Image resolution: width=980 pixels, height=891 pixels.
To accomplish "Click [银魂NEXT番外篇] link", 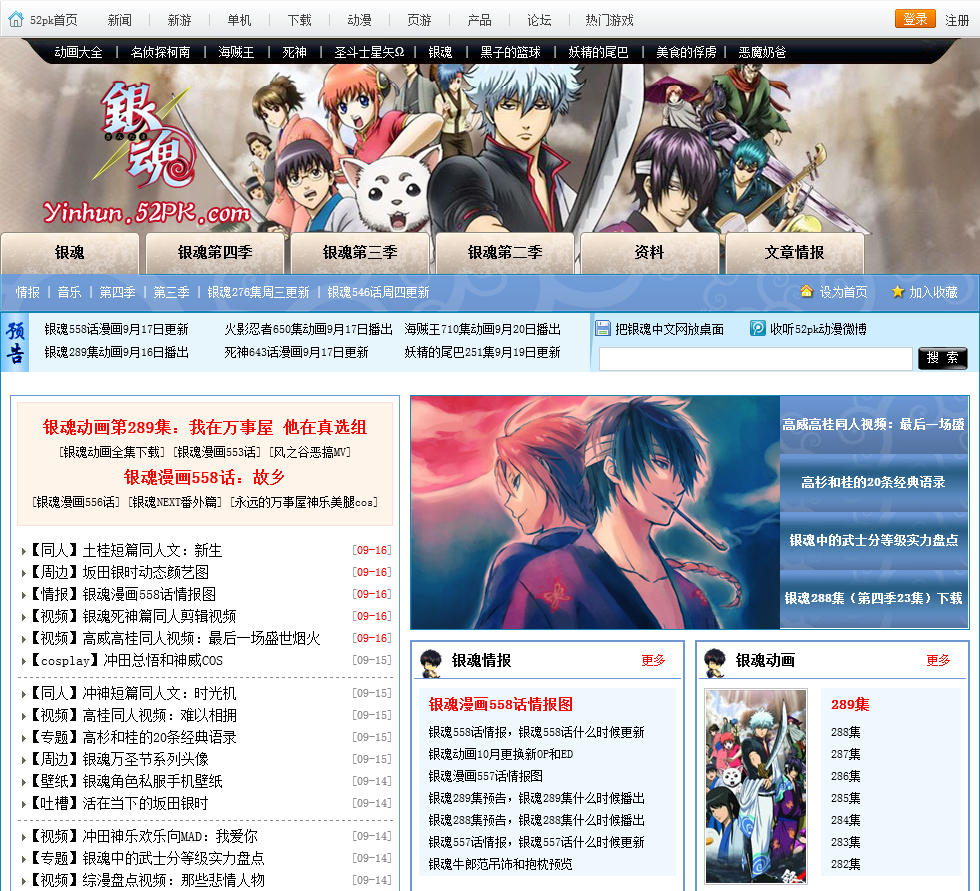I will (174, 502).
